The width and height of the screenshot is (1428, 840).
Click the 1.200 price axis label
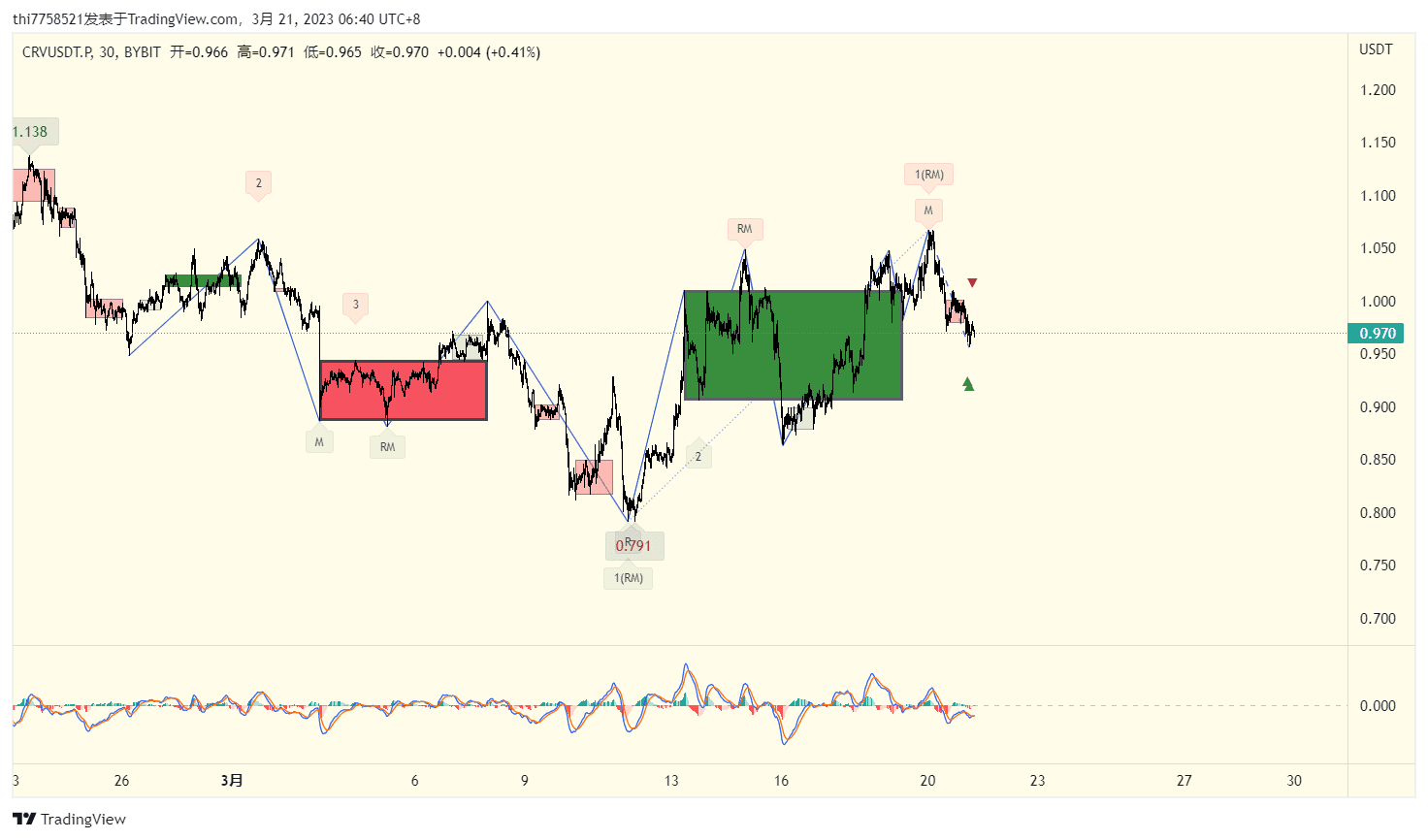[1378, 90]
